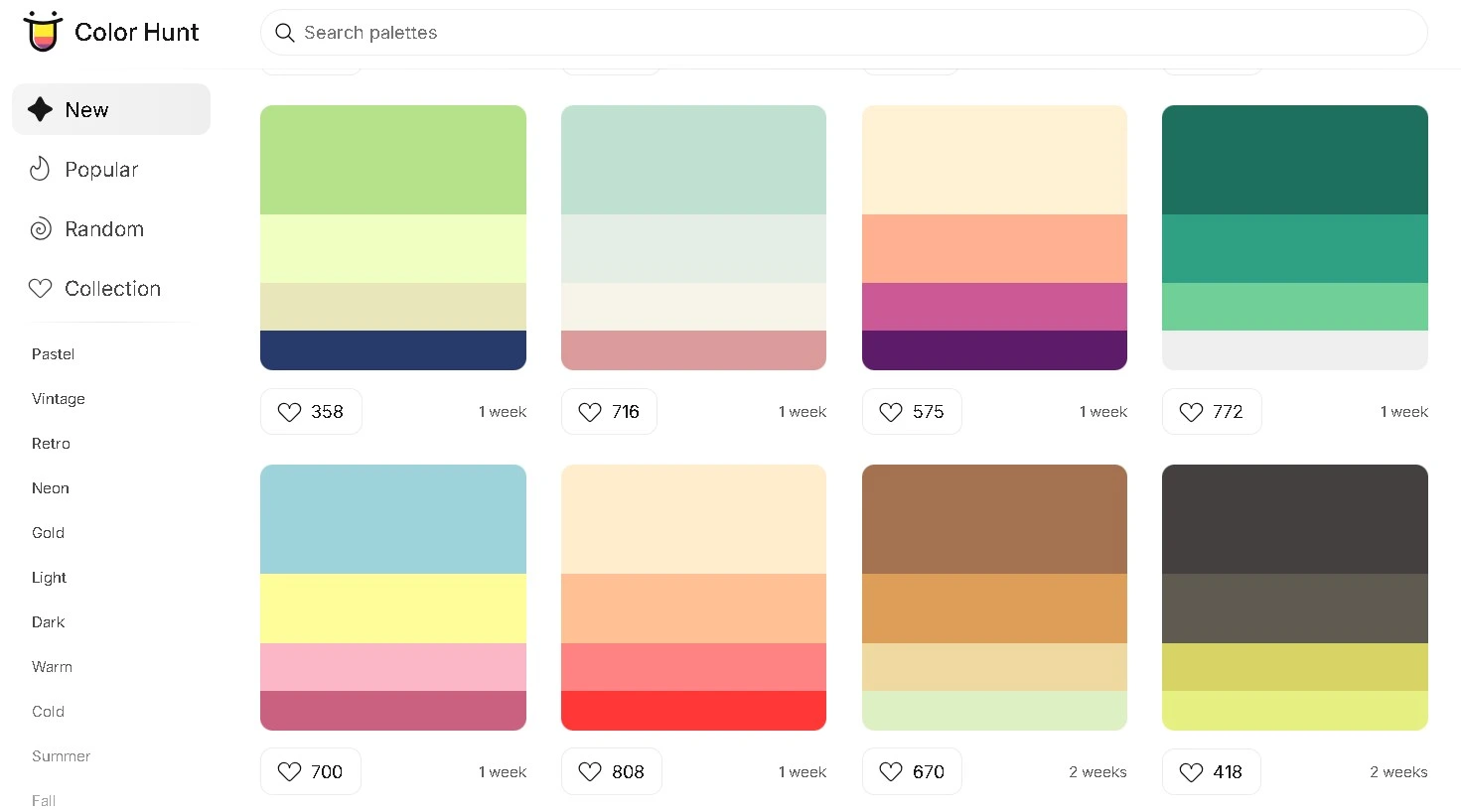Click the heart icon on the 808 palette

pos(590,771)
